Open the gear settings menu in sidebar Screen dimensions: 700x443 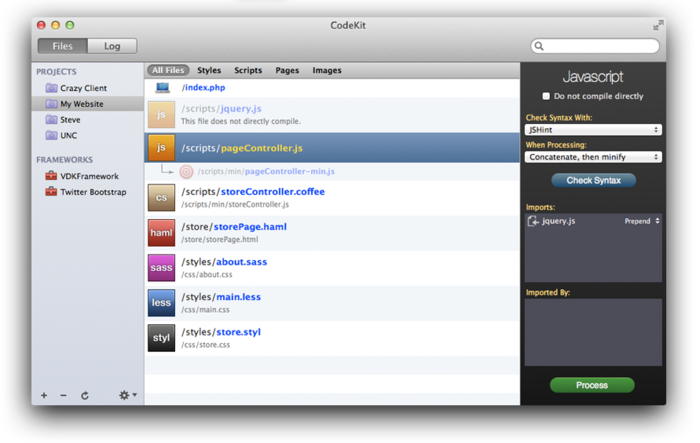coord(127,396)
